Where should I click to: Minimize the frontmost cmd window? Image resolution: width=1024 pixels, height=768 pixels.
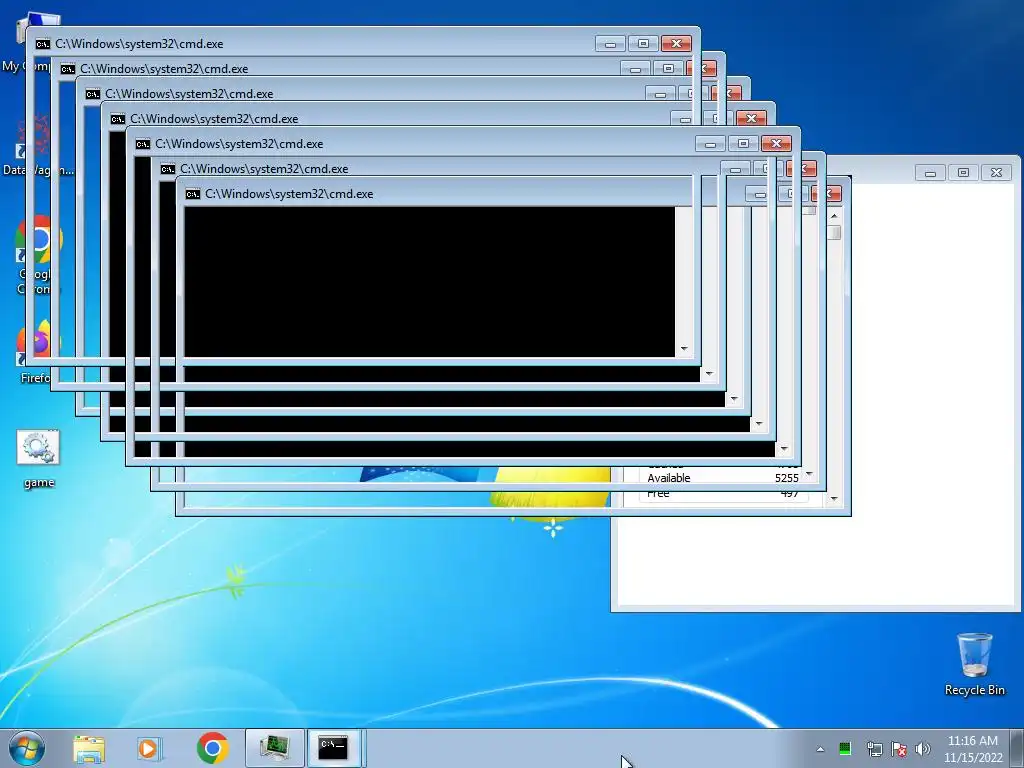[610, 44]
